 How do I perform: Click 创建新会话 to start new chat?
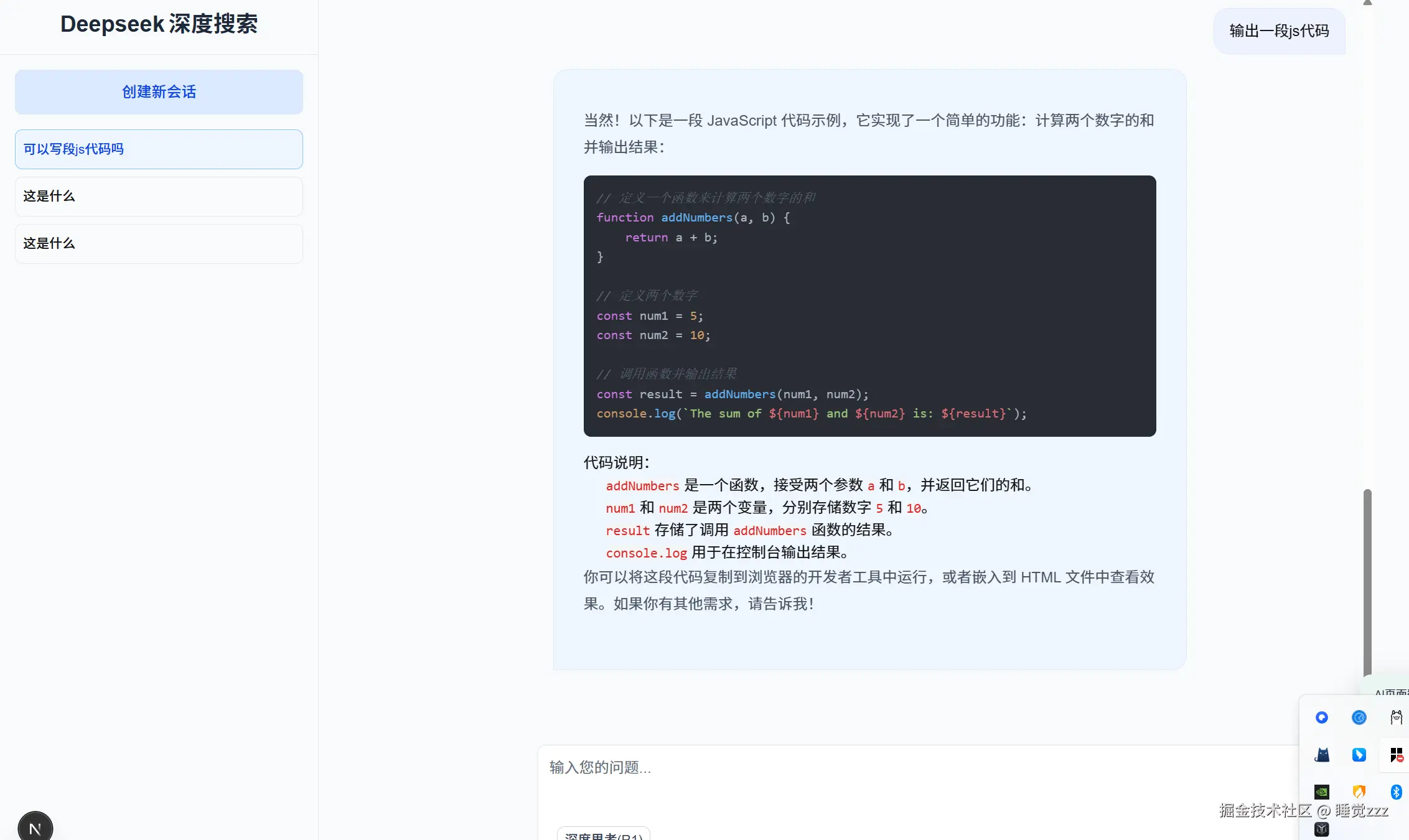(x=159, y=92)
